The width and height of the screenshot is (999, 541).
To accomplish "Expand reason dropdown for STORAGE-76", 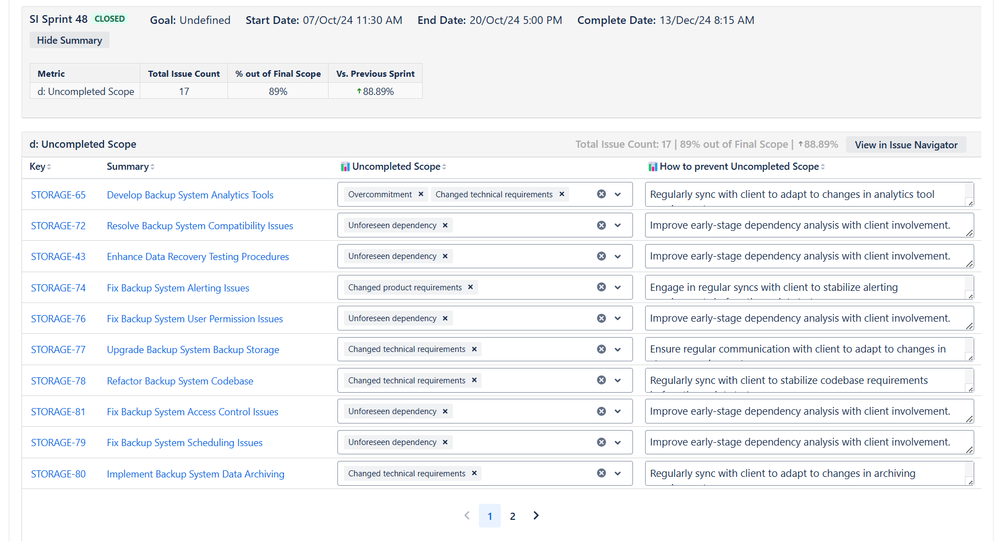I will pyautogui.click(x=617, y=318).
